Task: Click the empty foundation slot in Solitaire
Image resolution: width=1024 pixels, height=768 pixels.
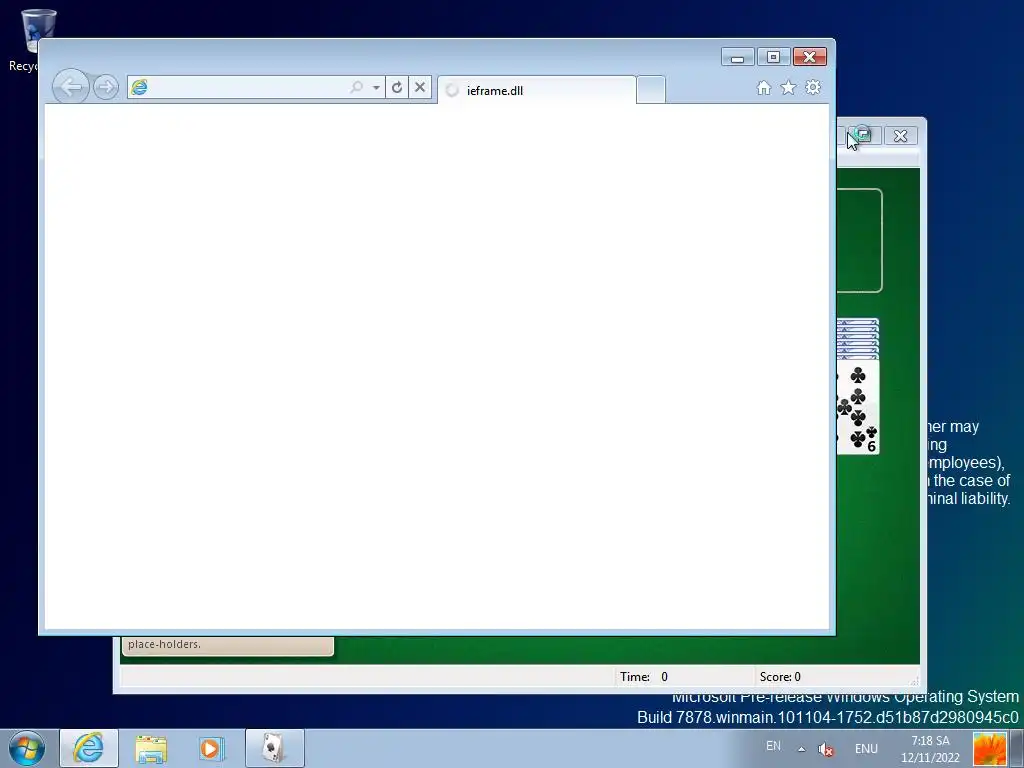Action: pyautogui.click(x=859, y=240)
